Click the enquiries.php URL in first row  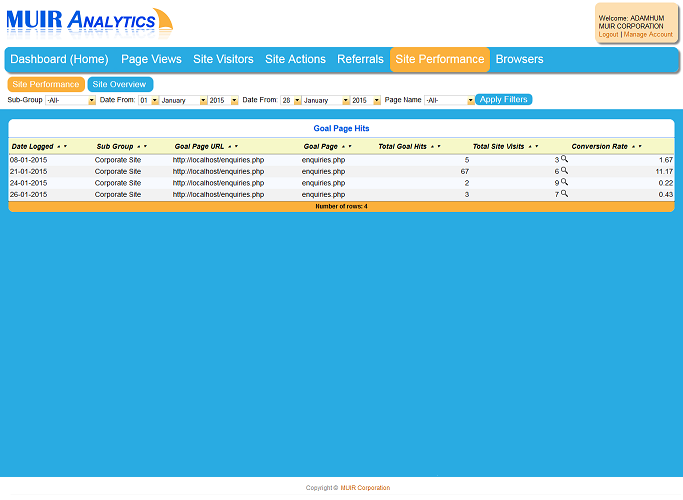coord(218,160)
